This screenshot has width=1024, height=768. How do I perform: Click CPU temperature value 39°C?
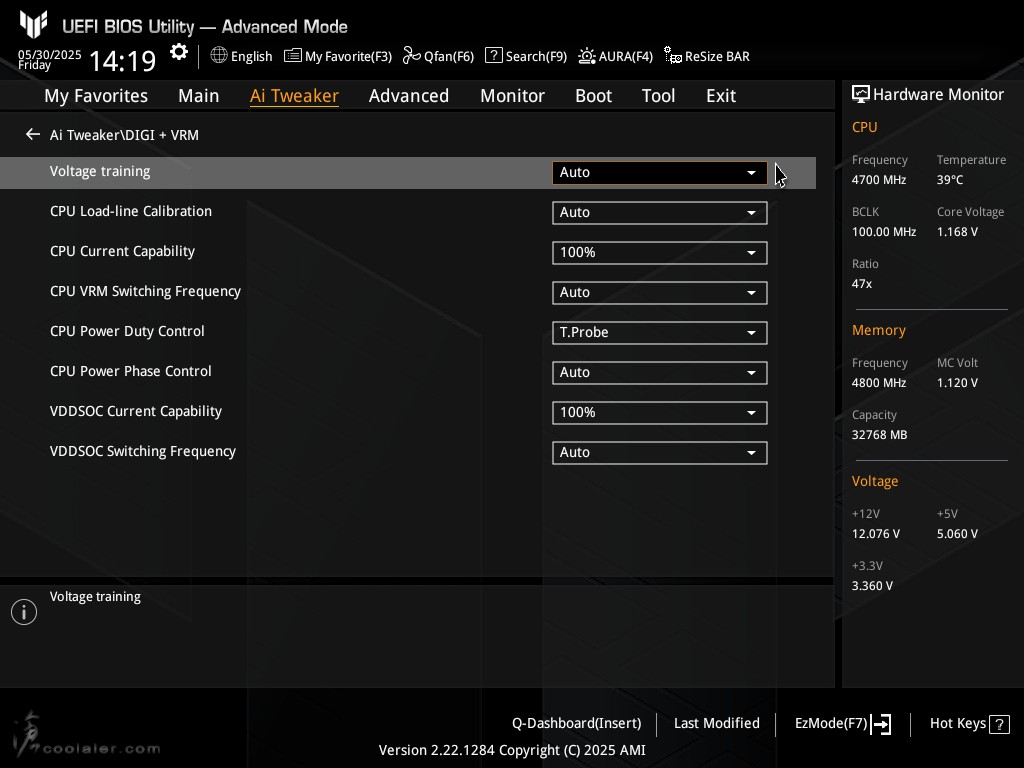(950, 180)
